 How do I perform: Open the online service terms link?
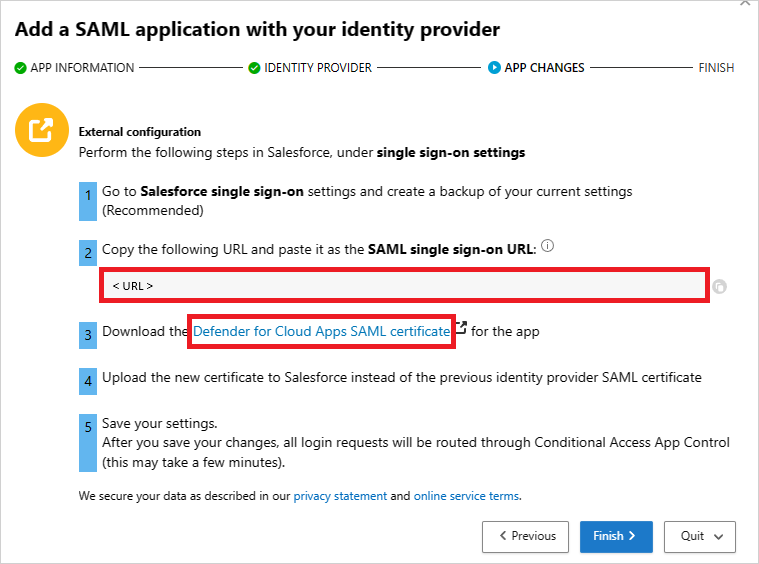[466, 496]
